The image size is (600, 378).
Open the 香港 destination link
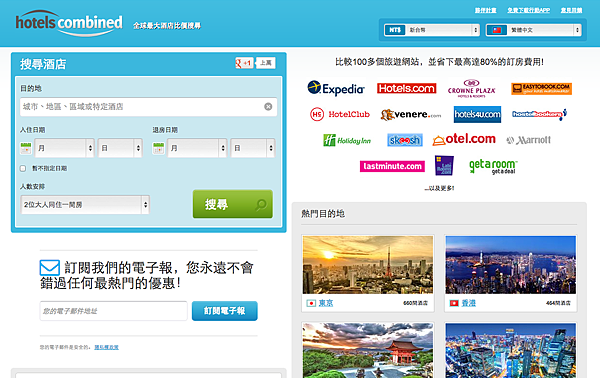click(469, 303)
